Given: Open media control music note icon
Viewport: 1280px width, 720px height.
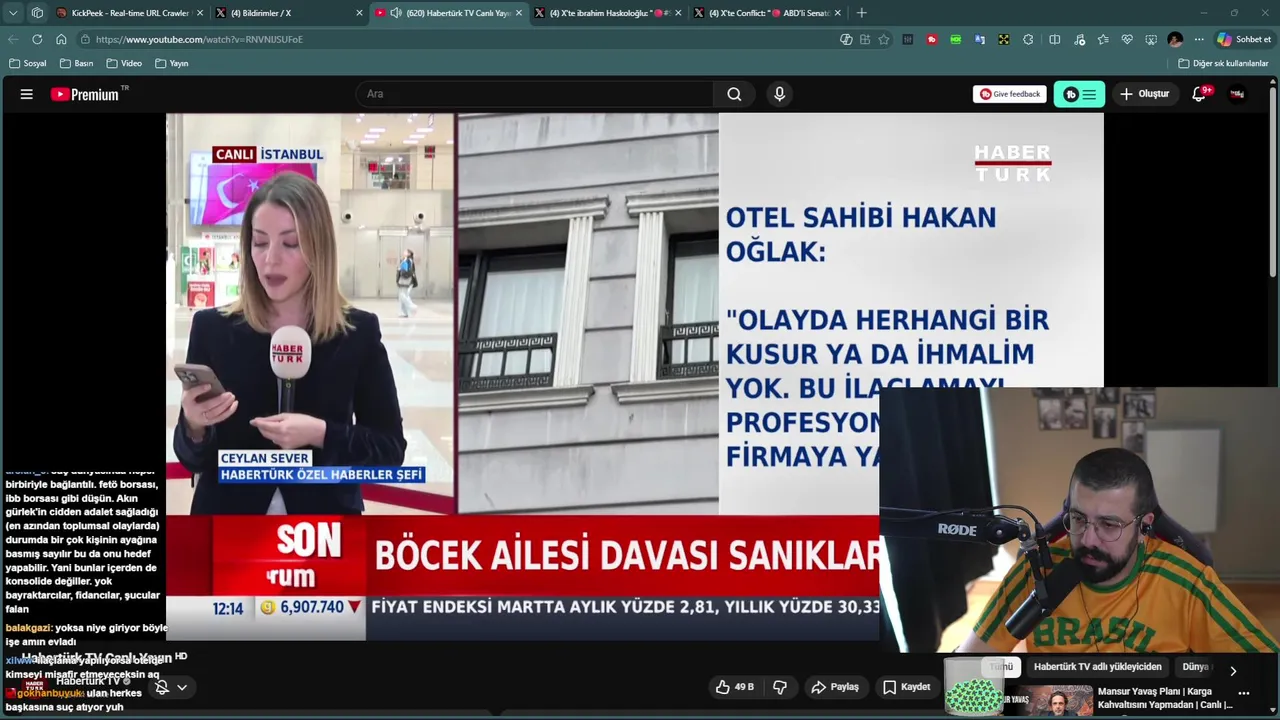Looking at the screenshot, I should click(x=1079, y=39).
